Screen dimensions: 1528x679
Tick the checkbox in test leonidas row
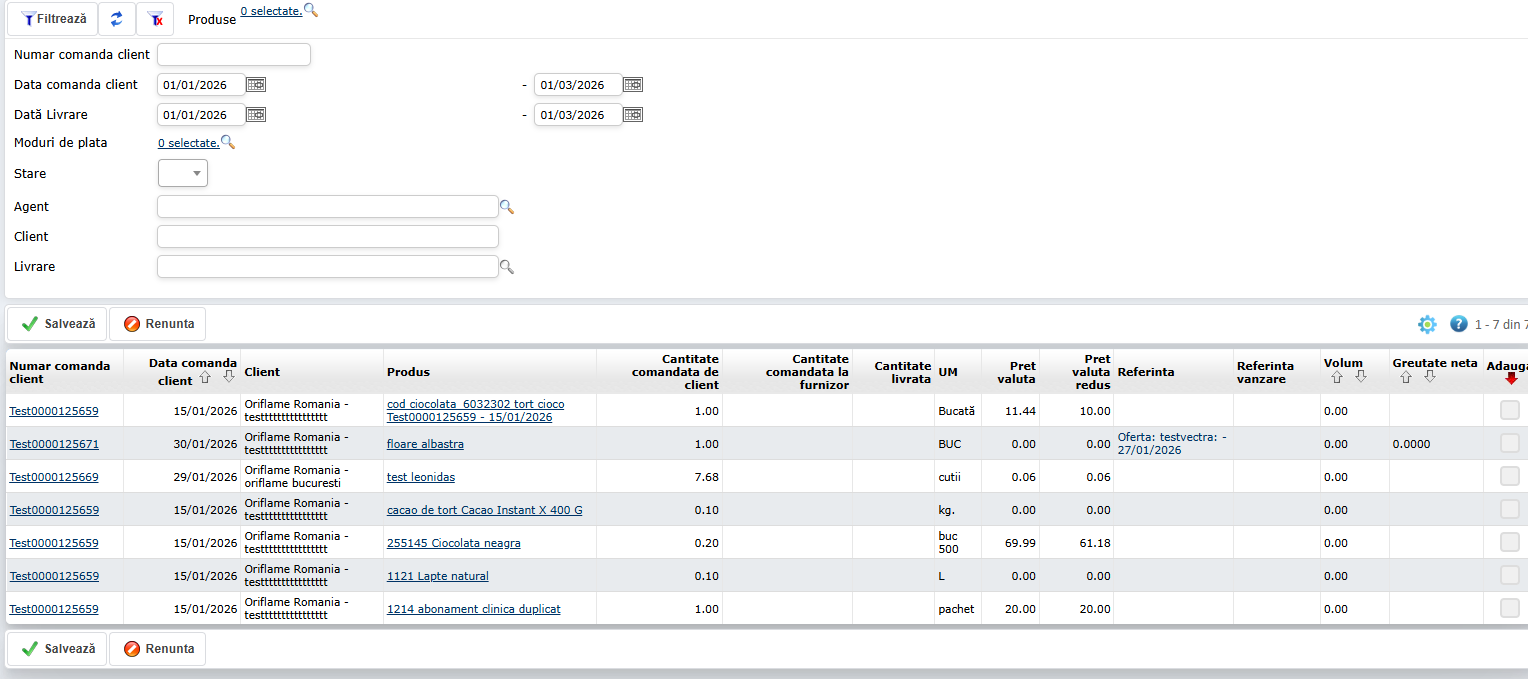1509,476
